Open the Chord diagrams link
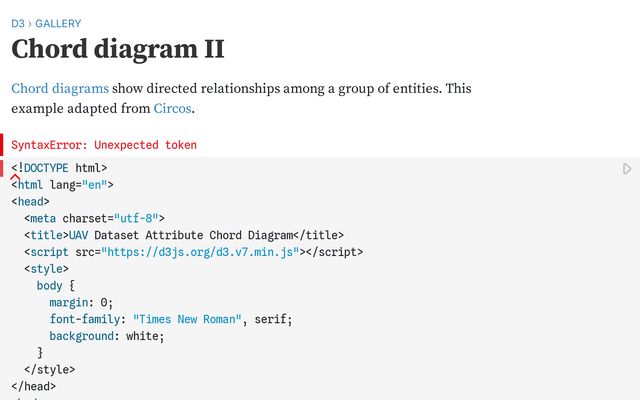 60,88
